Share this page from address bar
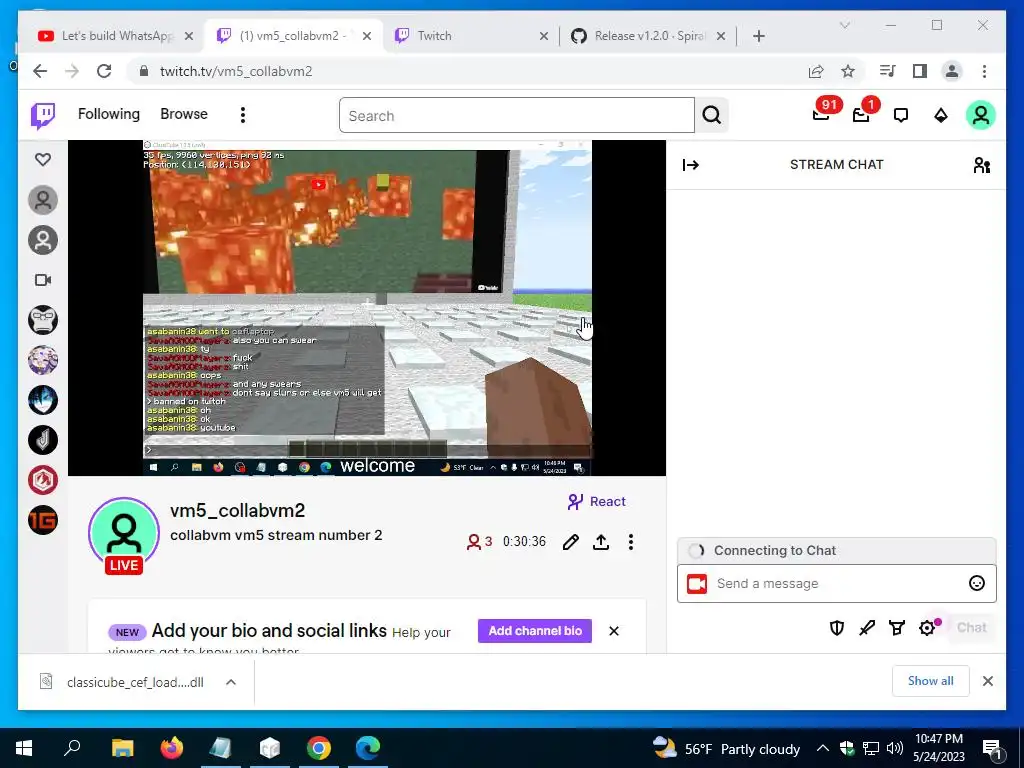Viewport: 1024px width, 768px height. pyautogui.click(x=816, y=71)
